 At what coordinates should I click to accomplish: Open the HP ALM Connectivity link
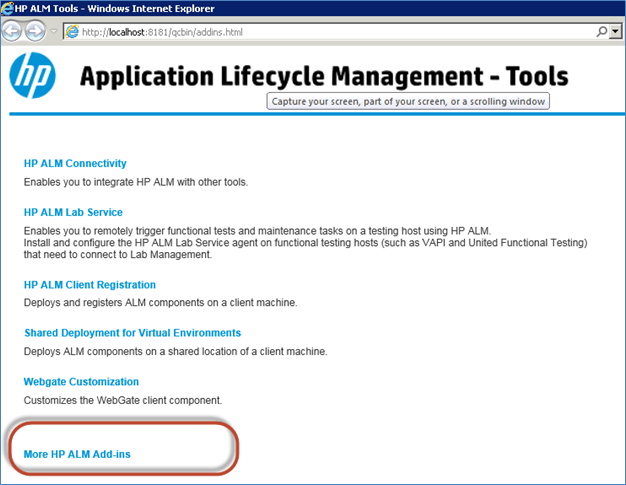click(75, 163)
